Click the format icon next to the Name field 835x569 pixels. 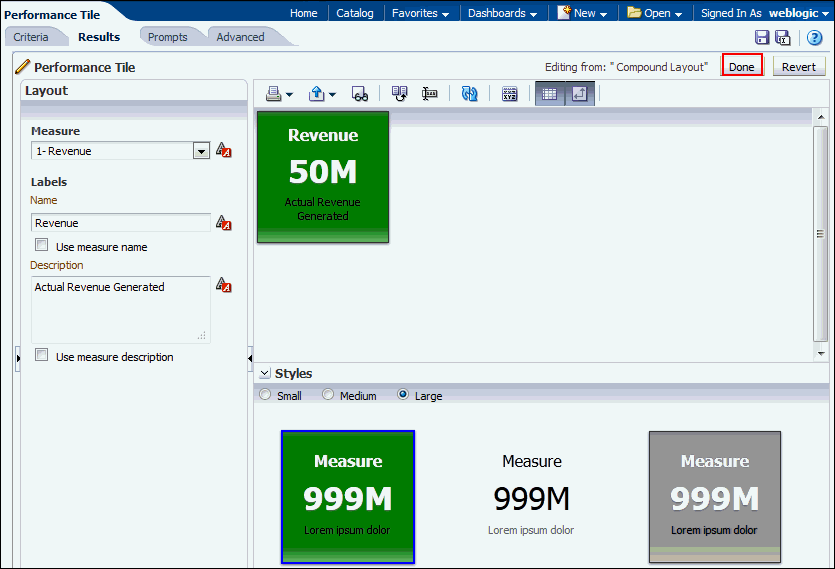click(x=224, y=223)
